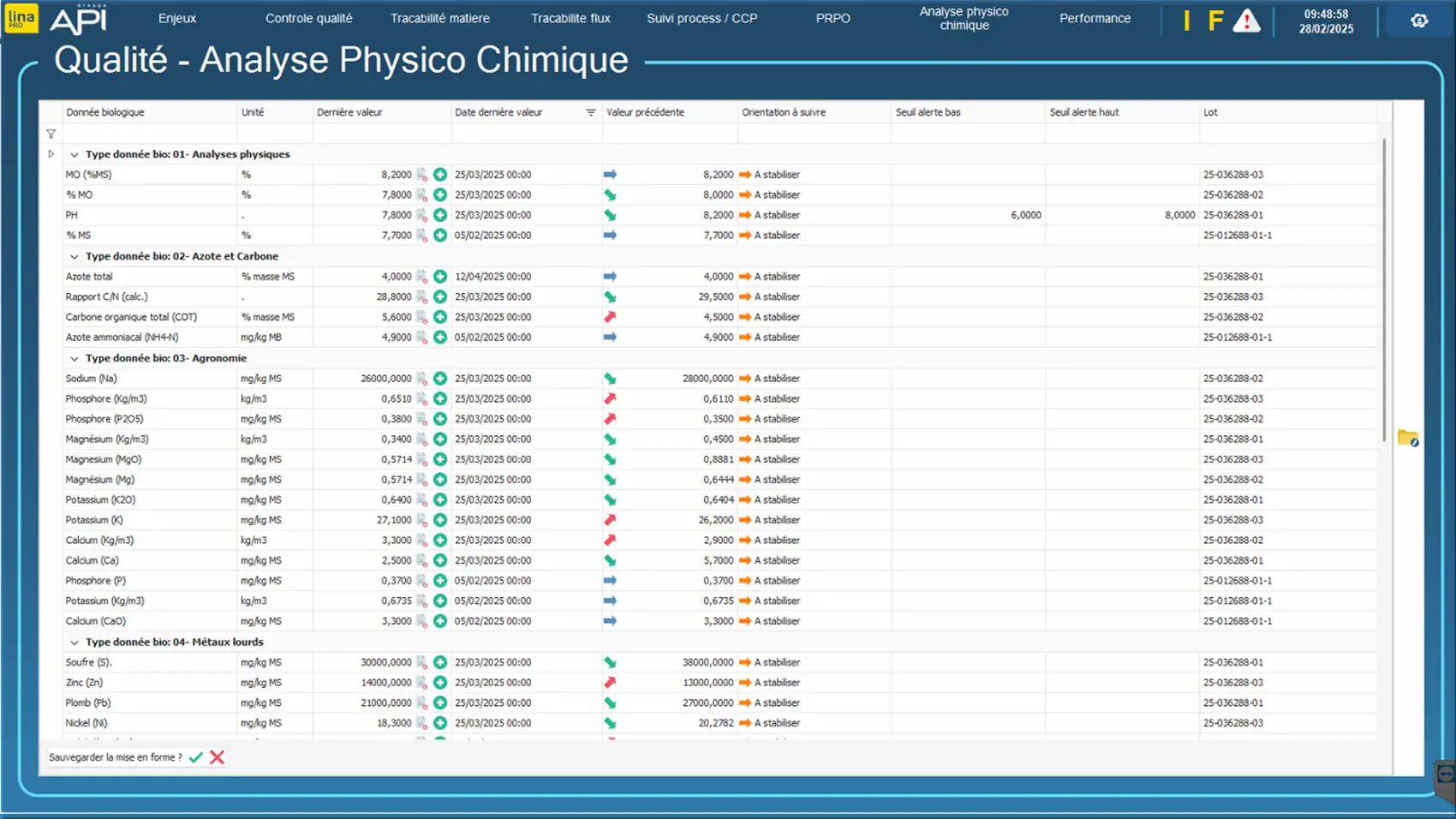Click the red warning triangle alert icon
The width and height of the screenshot is (1456, 819).
(1246, 21)
